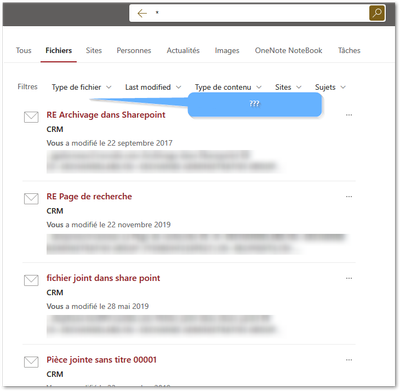Click the search magnifier button
The width and height of the screenshot is (400, 391).
[x=377, y=13]
